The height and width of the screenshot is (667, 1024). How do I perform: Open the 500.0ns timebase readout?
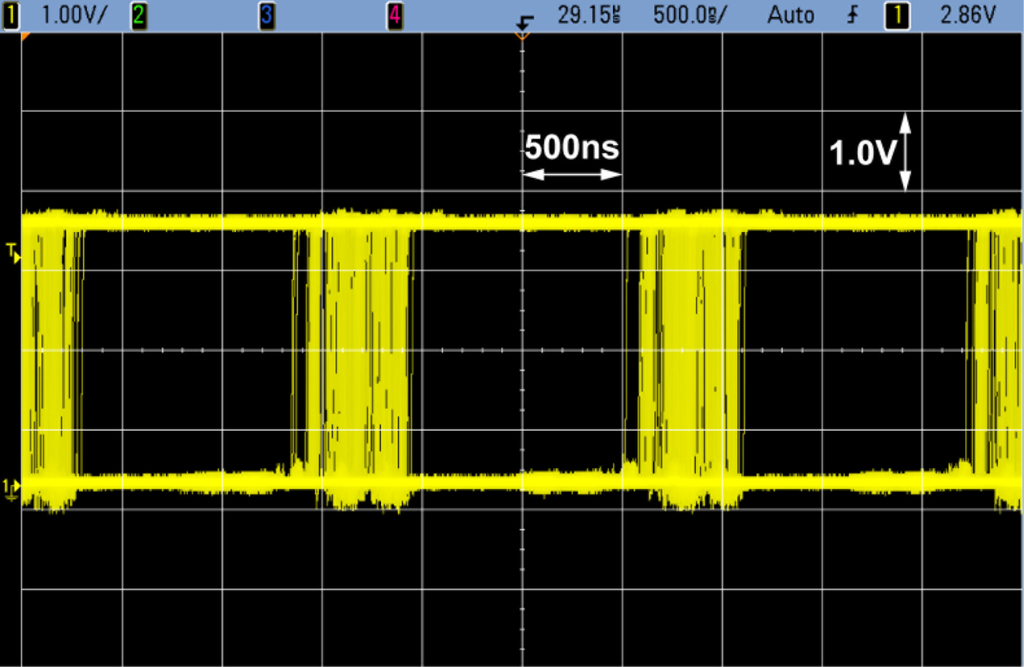(692, 15)
